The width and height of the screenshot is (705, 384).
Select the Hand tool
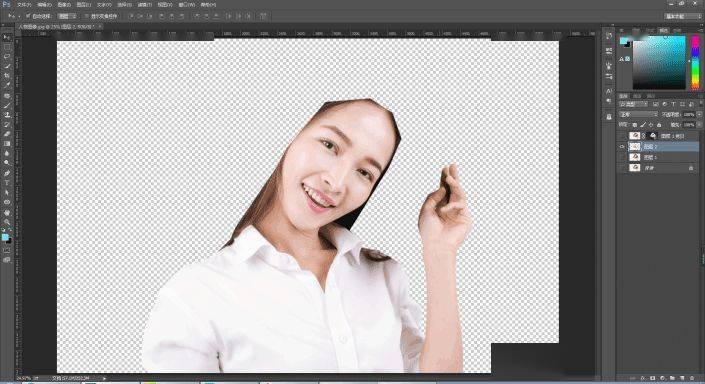[x=7, y=212]
